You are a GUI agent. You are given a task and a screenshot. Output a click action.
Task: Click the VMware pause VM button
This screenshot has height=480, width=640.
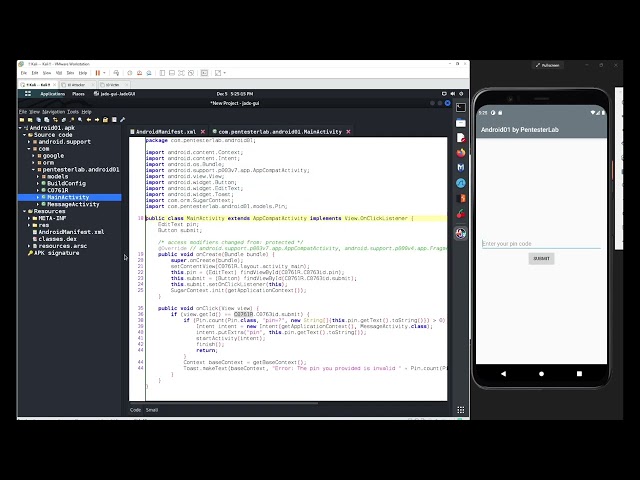98,73
